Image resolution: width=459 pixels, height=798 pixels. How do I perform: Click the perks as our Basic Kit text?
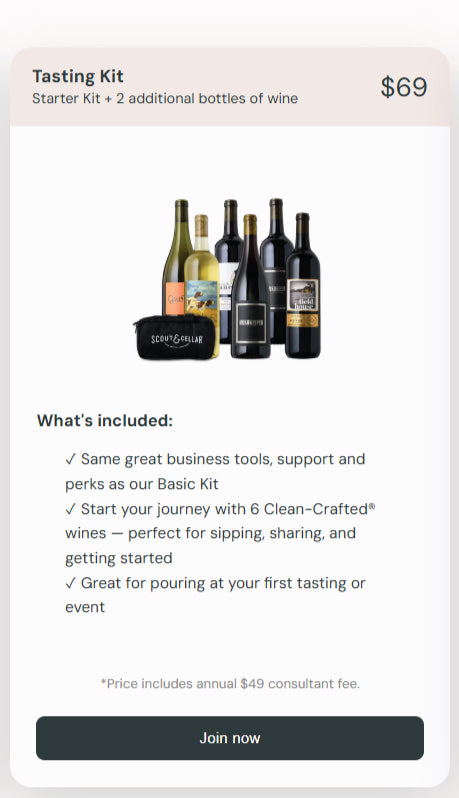141,483
